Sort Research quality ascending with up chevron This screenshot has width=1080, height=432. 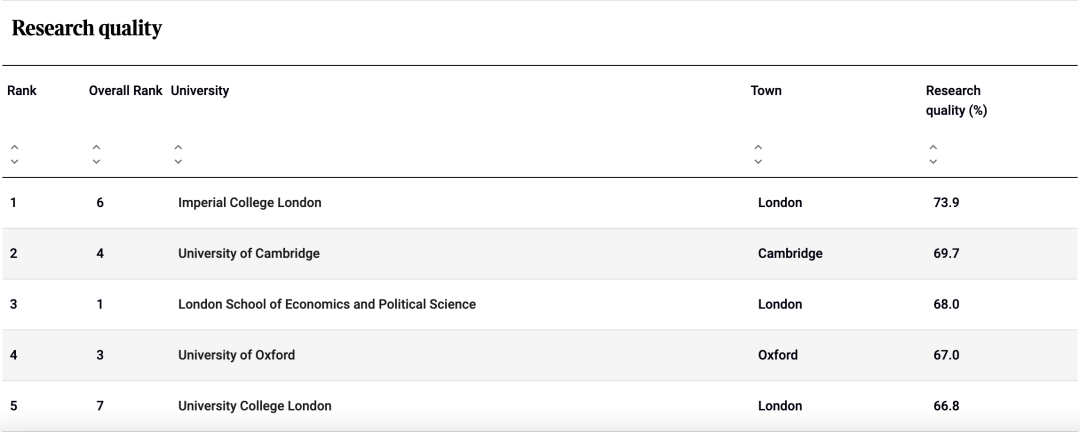933,147
